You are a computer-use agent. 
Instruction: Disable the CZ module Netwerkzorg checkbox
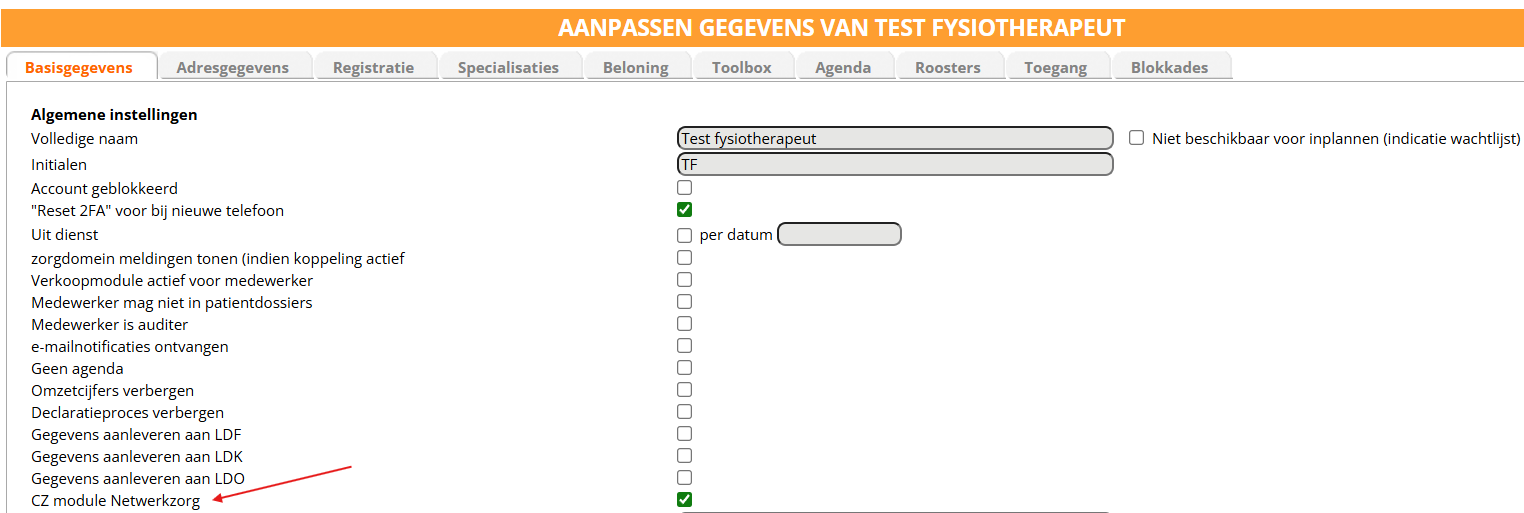[685, 500]
